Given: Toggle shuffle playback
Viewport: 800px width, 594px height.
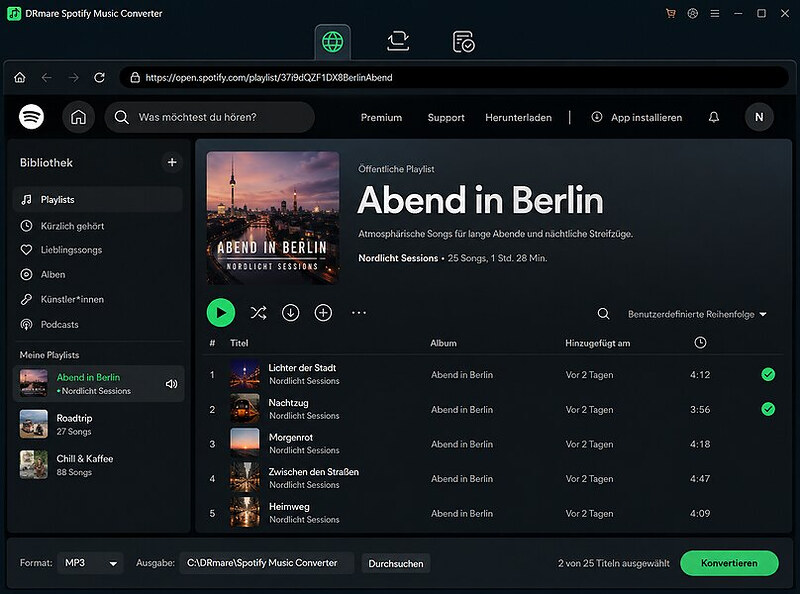Looking at the screenshot, I should pos(258,313).
